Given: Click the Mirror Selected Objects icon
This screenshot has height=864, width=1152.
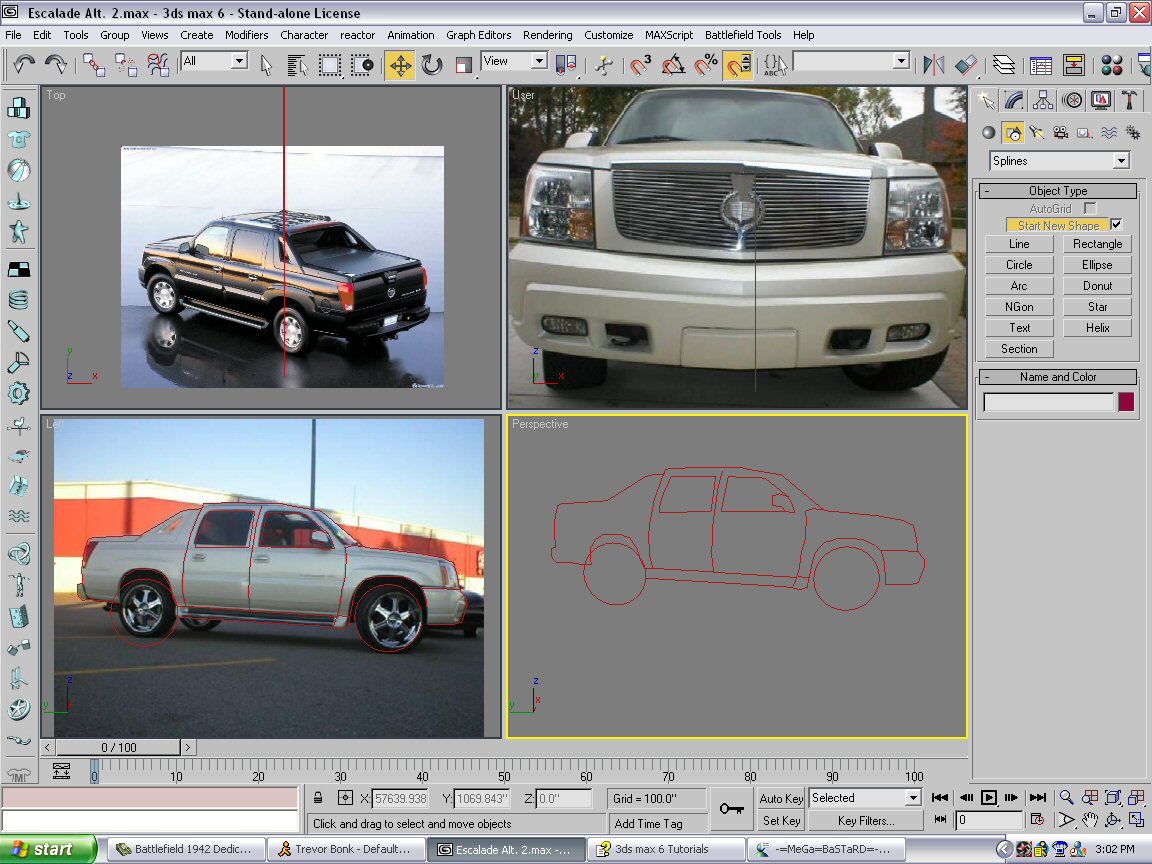Looking at the screenshot, I should coord(933,65).
